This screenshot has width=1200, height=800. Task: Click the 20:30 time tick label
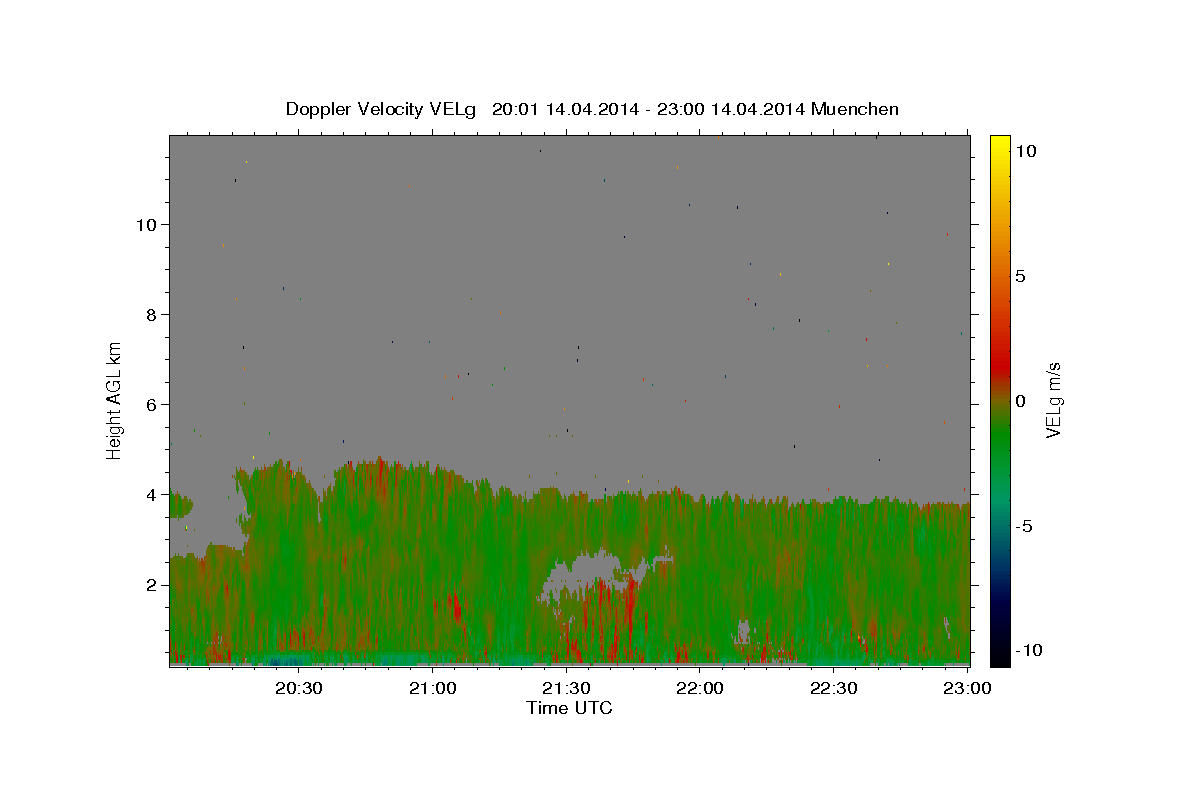tap(299, 688)
